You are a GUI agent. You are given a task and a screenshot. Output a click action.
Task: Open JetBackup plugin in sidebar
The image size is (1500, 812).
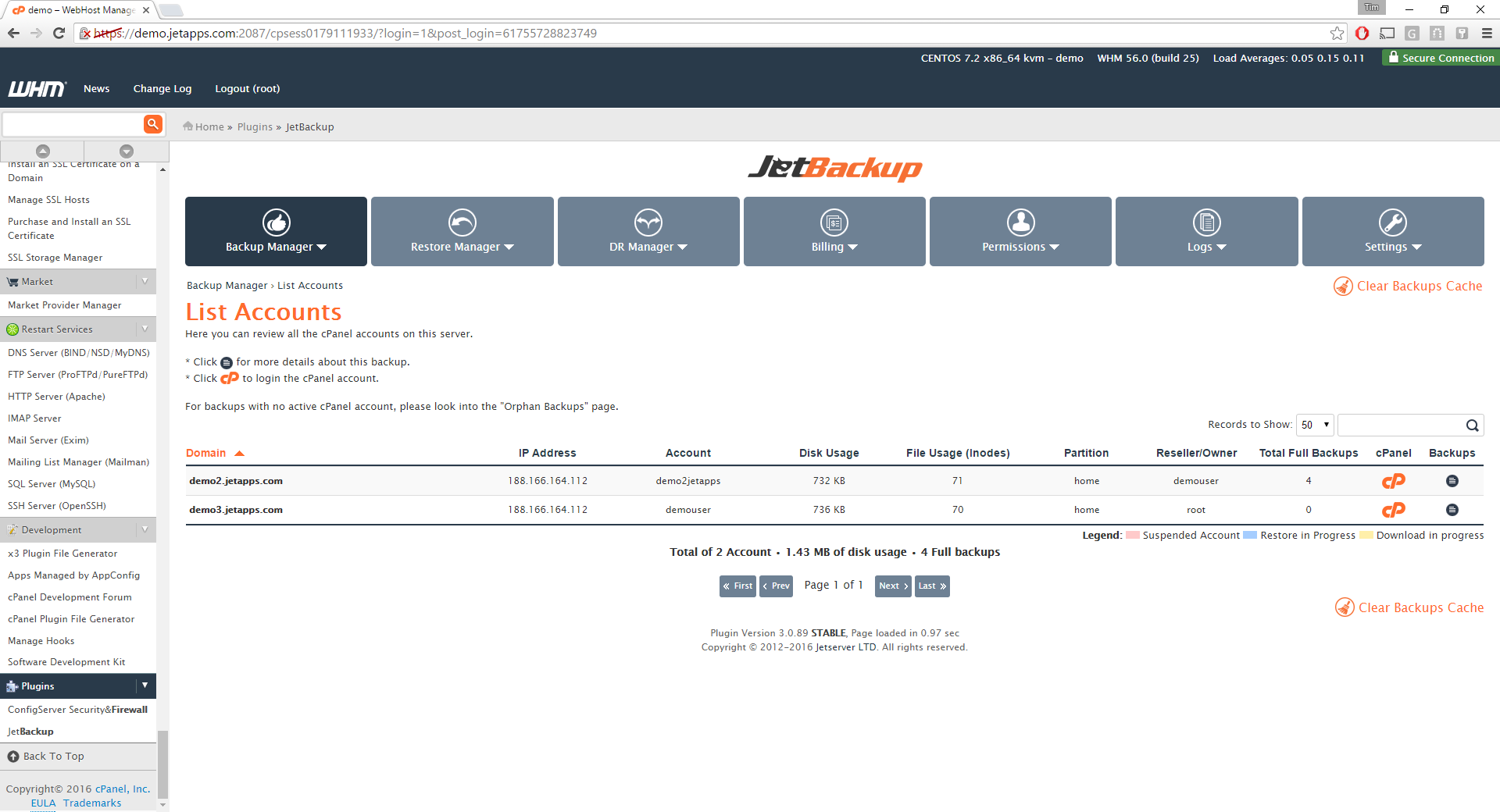(30, 731)
